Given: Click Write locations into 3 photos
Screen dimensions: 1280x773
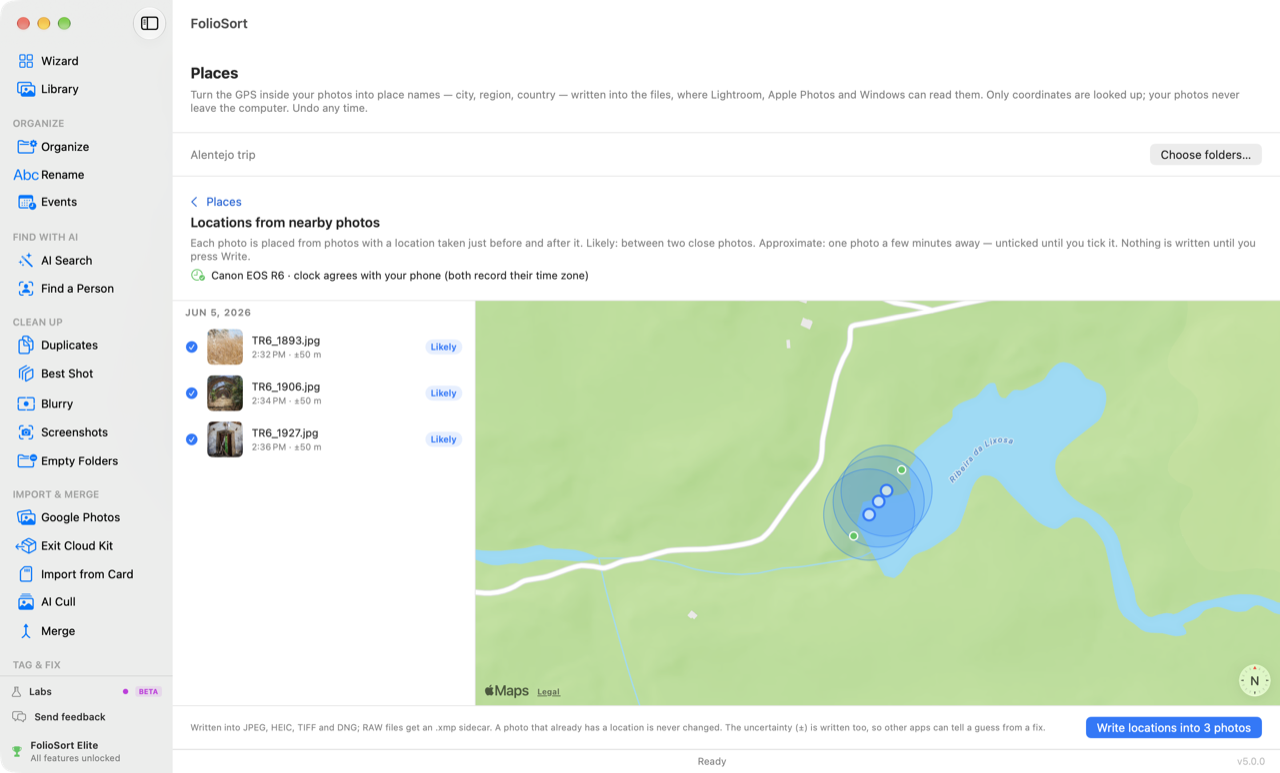Looking at the screenshot, I should [x=1173, y=728].
